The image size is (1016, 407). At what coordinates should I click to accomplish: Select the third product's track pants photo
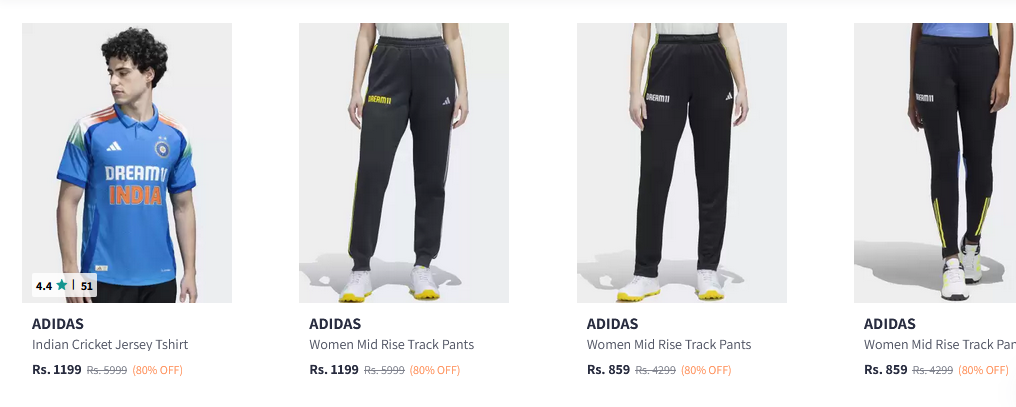(682, 160)
